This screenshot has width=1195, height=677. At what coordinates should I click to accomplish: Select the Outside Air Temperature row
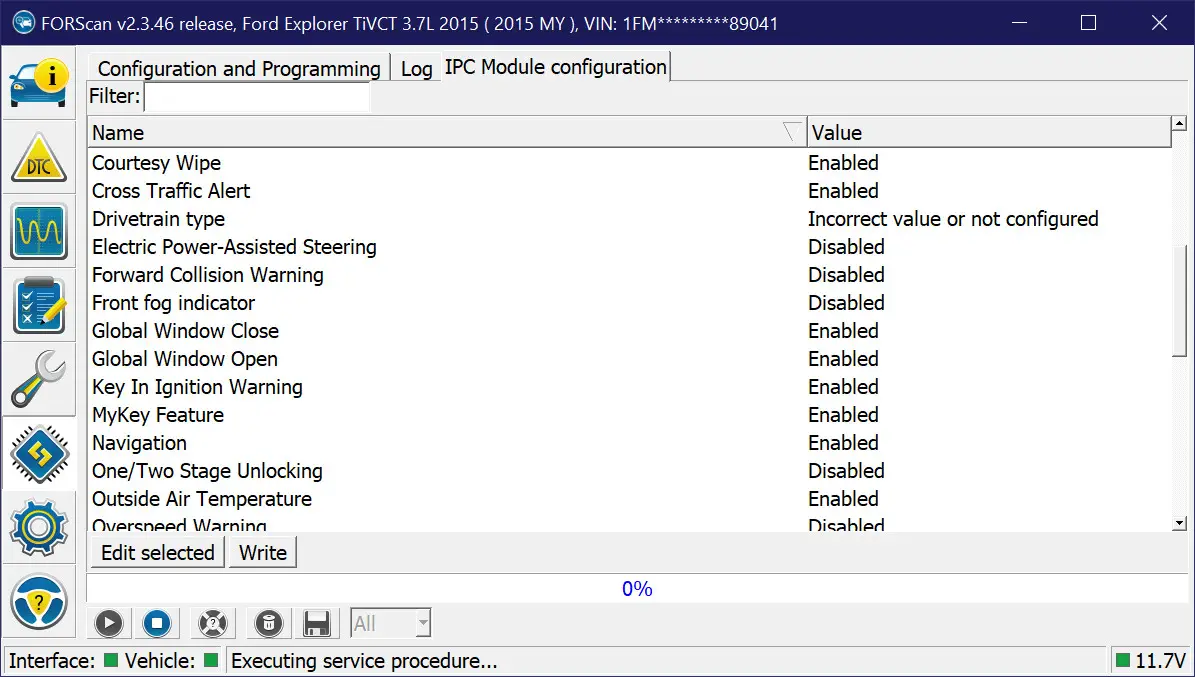[630, 499]
